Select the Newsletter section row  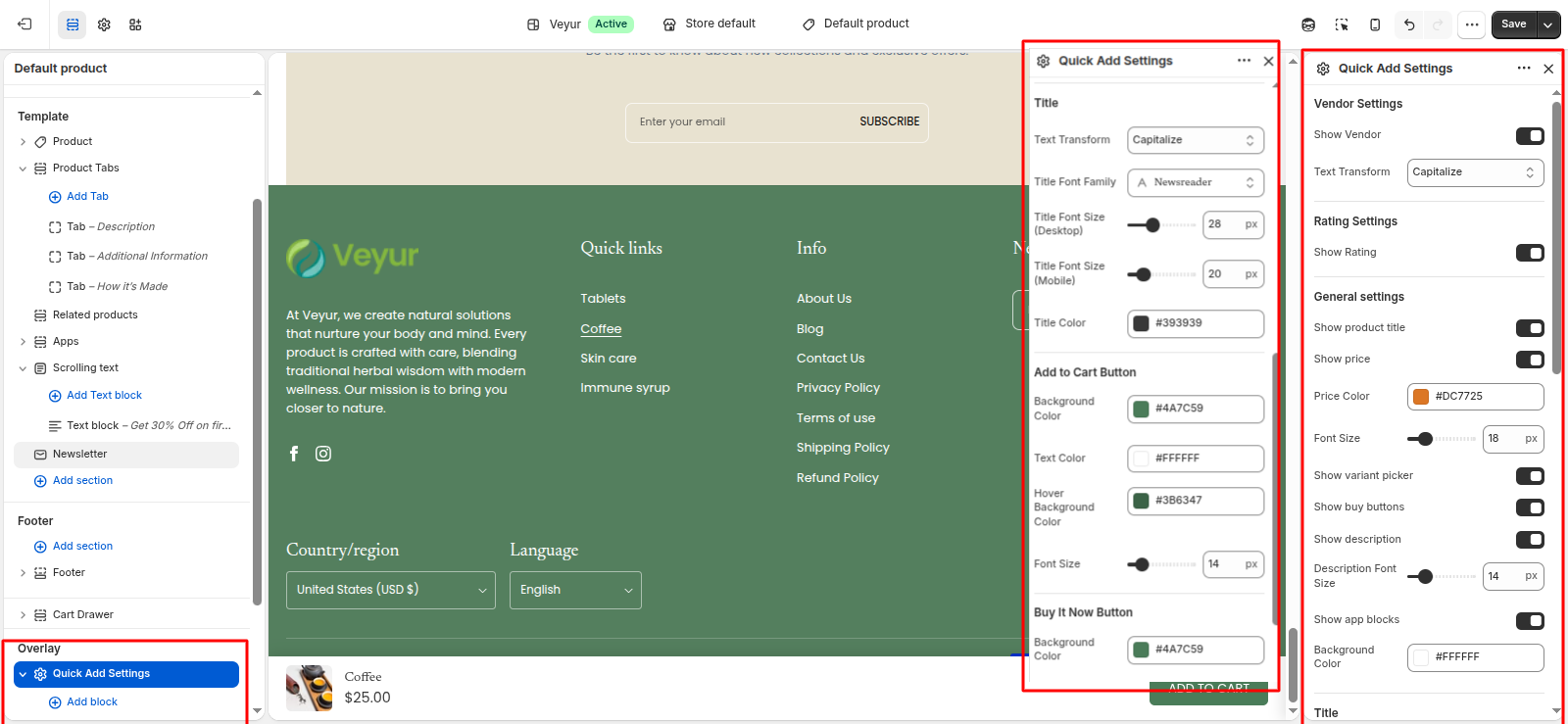[126, 455]
